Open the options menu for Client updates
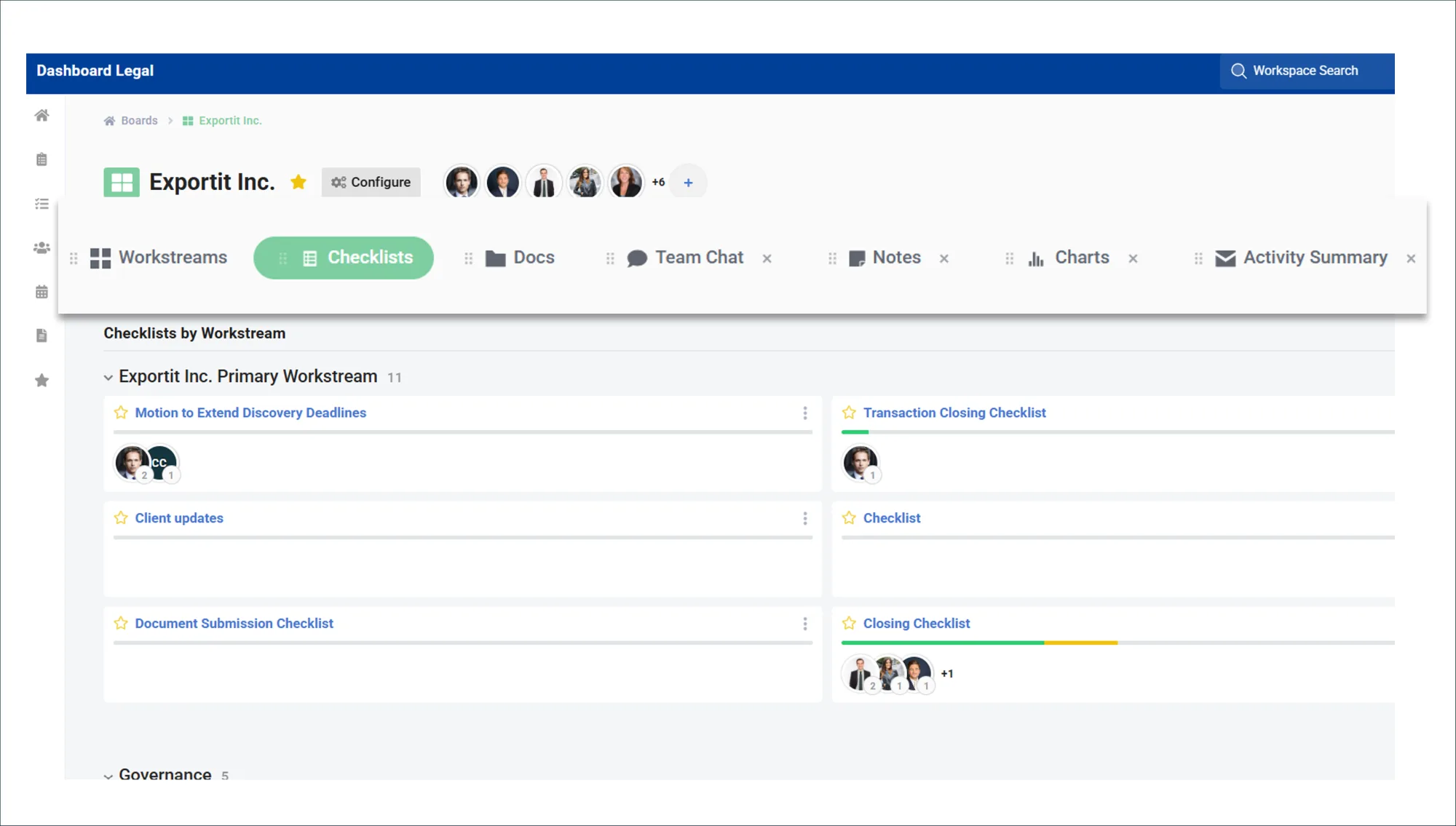Screen dimensions: 1456x826 (805, 518)
